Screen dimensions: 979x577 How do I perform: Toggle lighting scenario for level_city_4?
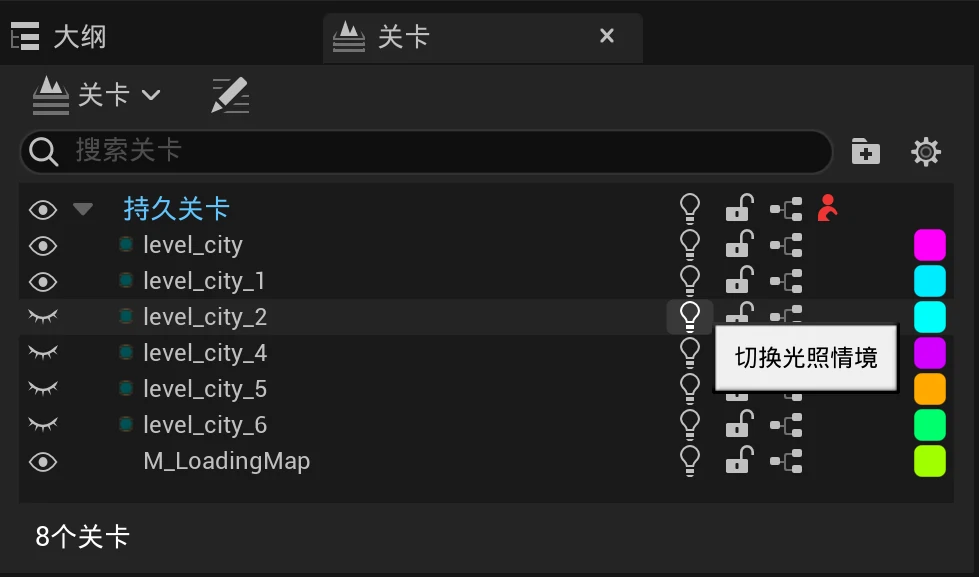[690, 353]
